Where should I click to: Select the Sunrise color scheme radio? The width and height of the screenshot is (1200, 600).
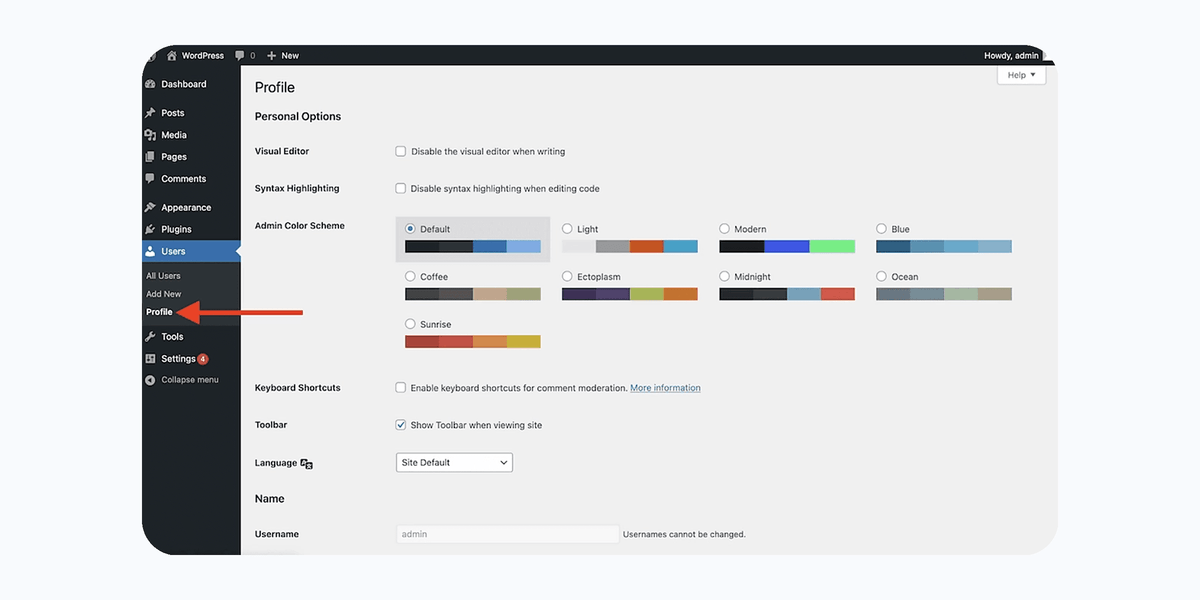(x=410, y=325)
